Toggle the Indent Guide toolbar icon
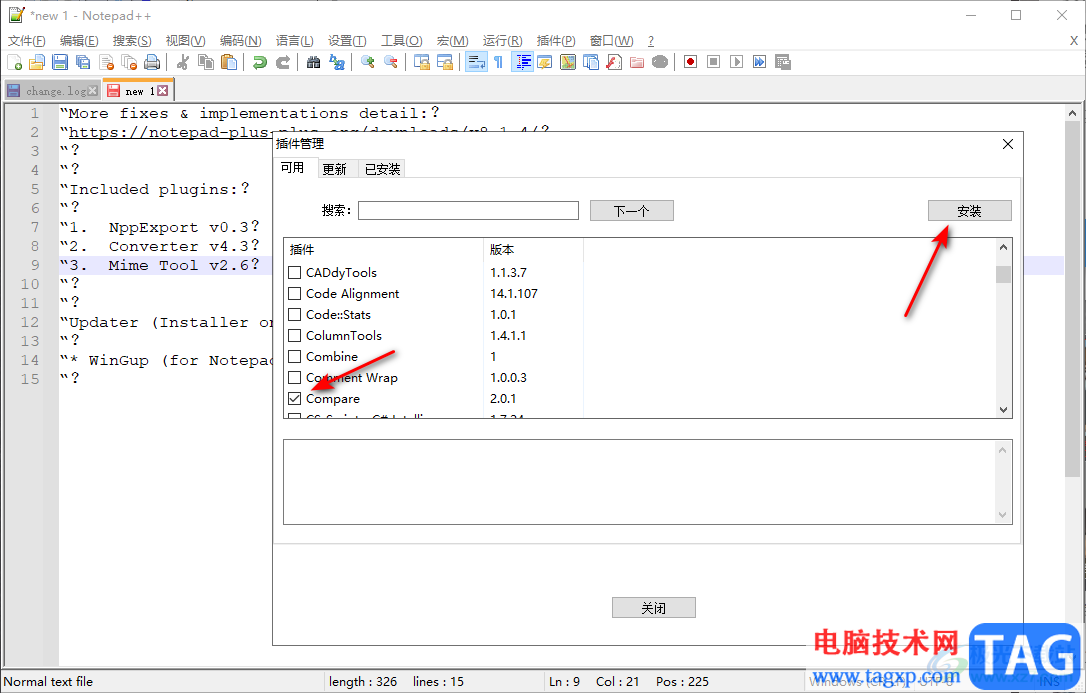The width and height of the screenshot is (1086, 693). (x=522, y=62)
